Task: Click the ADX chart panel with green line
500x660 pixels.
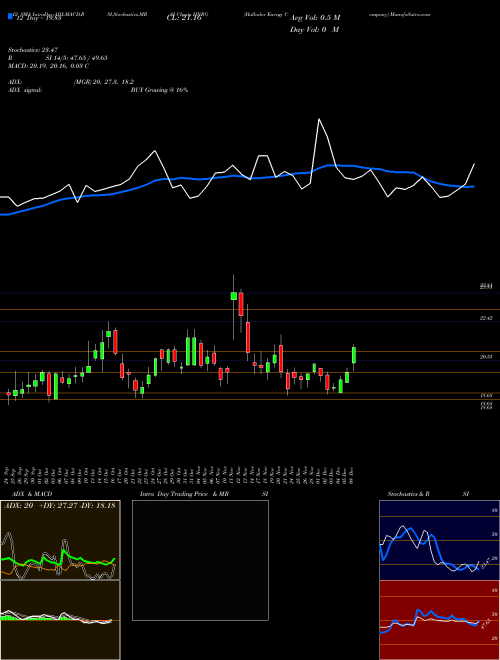Action: coord(60,540)
